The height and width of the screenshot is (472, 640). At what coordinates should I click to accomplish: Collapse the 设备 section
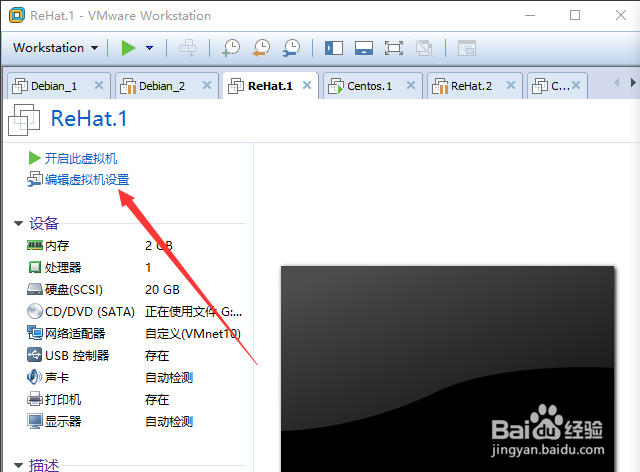click(18, 223)
